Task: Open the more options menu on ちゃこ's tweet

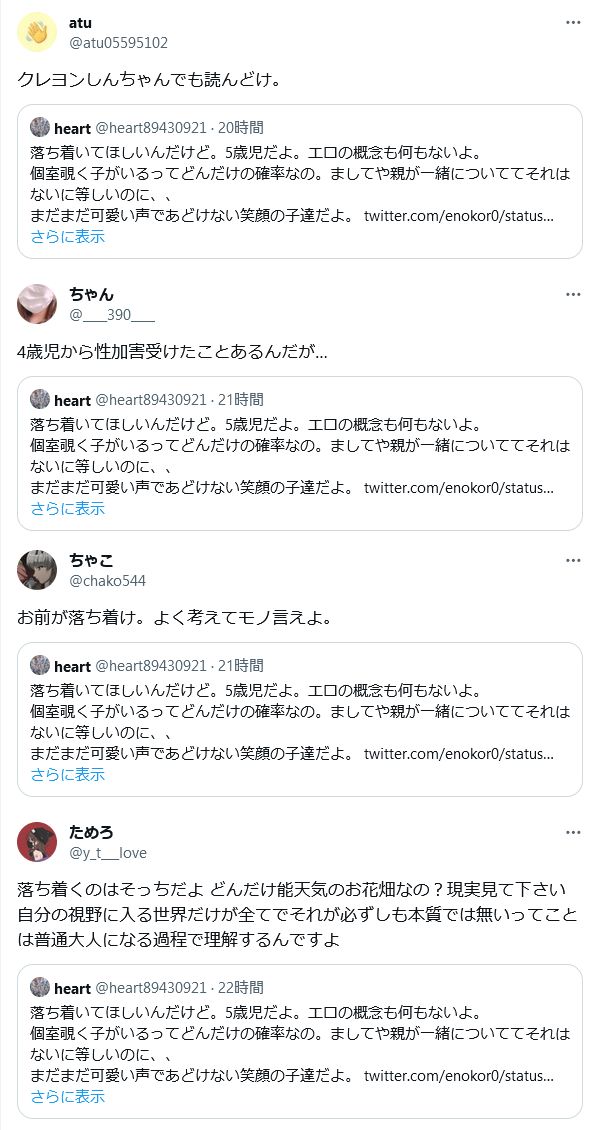Action: coord(573,561)
